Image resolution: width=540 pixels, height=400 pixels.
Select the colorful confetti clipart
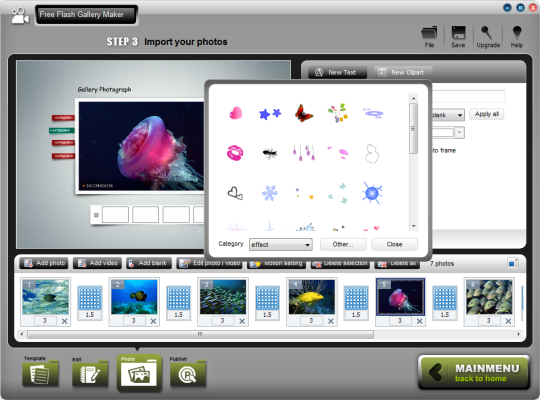(338, 113)
